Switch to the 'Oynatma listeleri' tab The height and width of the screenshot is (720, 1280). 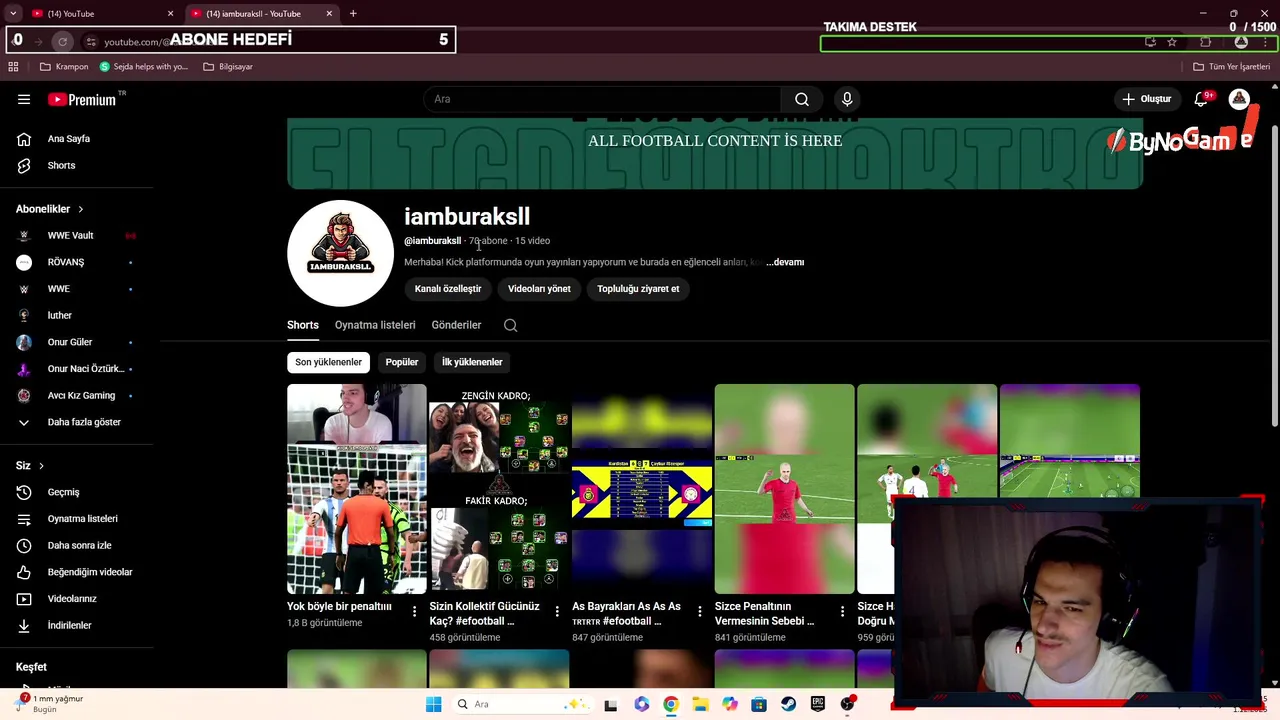coord(375,325)
